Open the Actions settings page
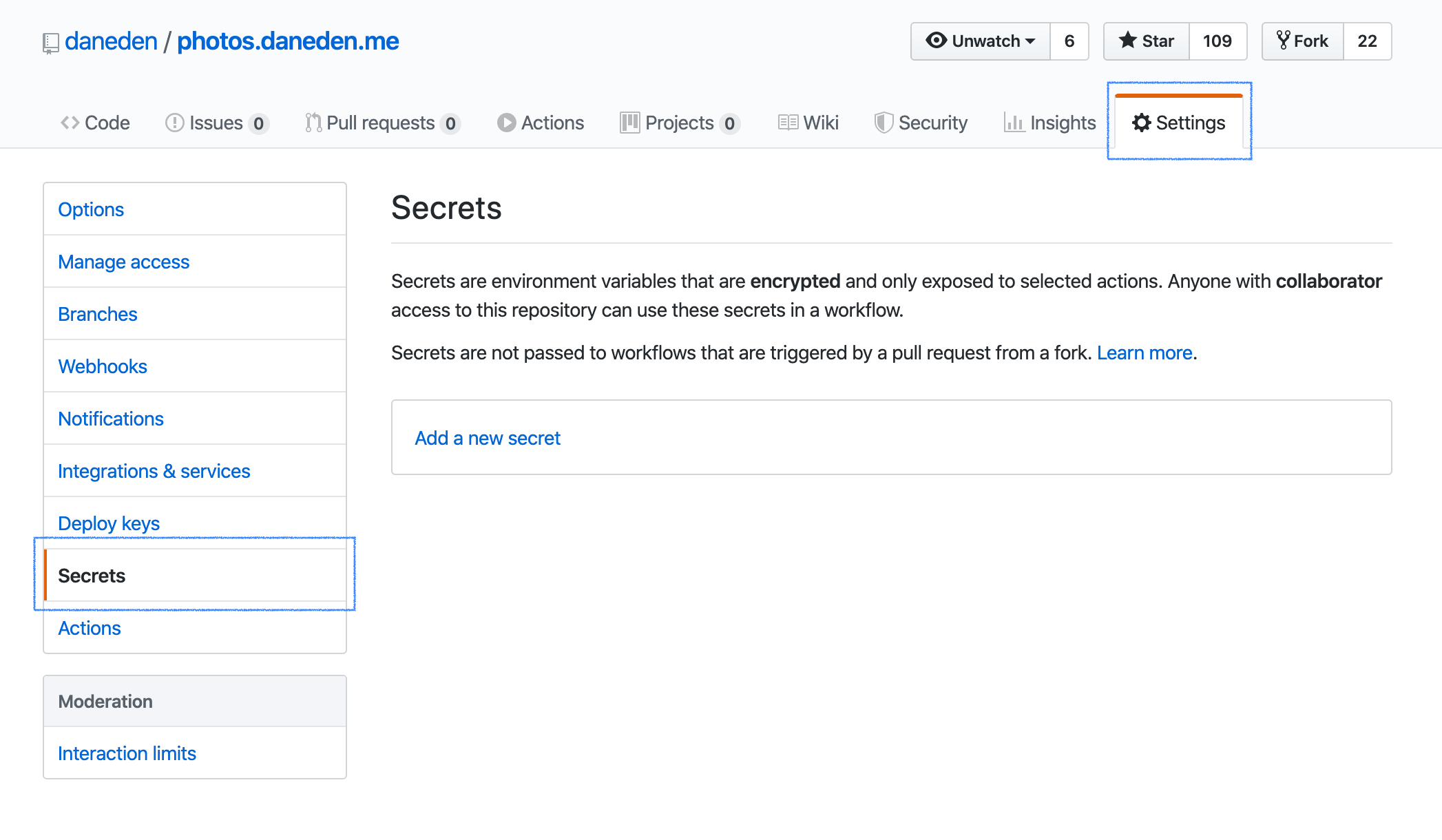This screenshot has width=1442, height=840. [89, 627]
